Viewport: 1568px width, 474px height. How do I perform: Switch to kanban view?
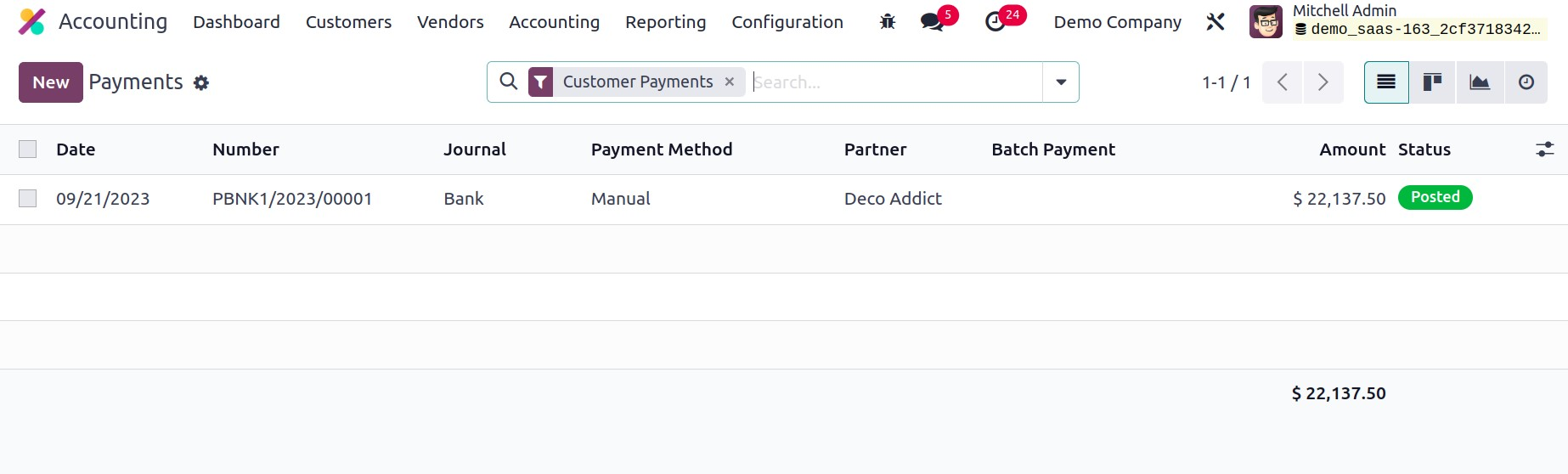1432,82
